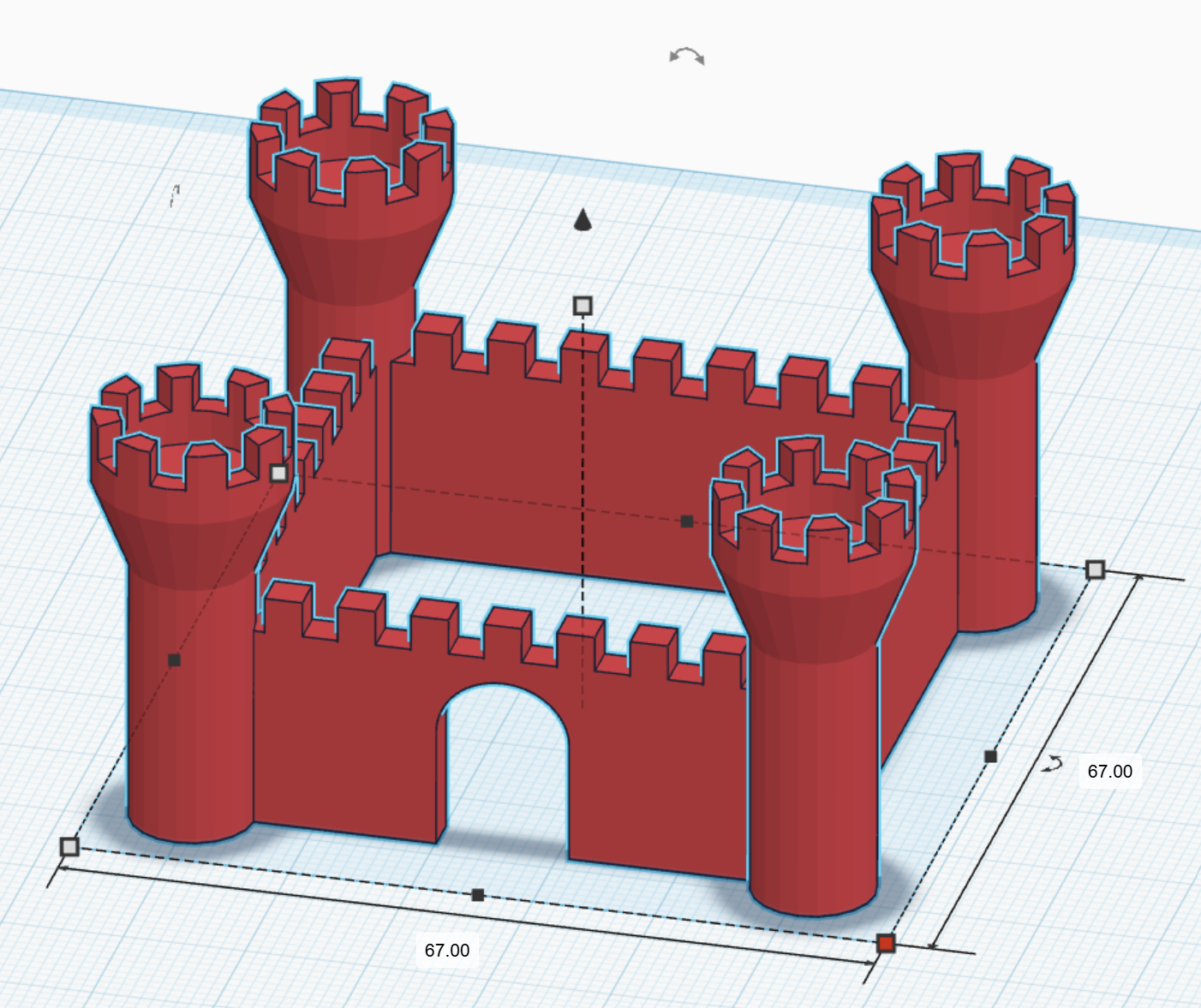Click the curved rotation arrow above the castle
Screen dimensions: 1201x1008
coord(685,56)
